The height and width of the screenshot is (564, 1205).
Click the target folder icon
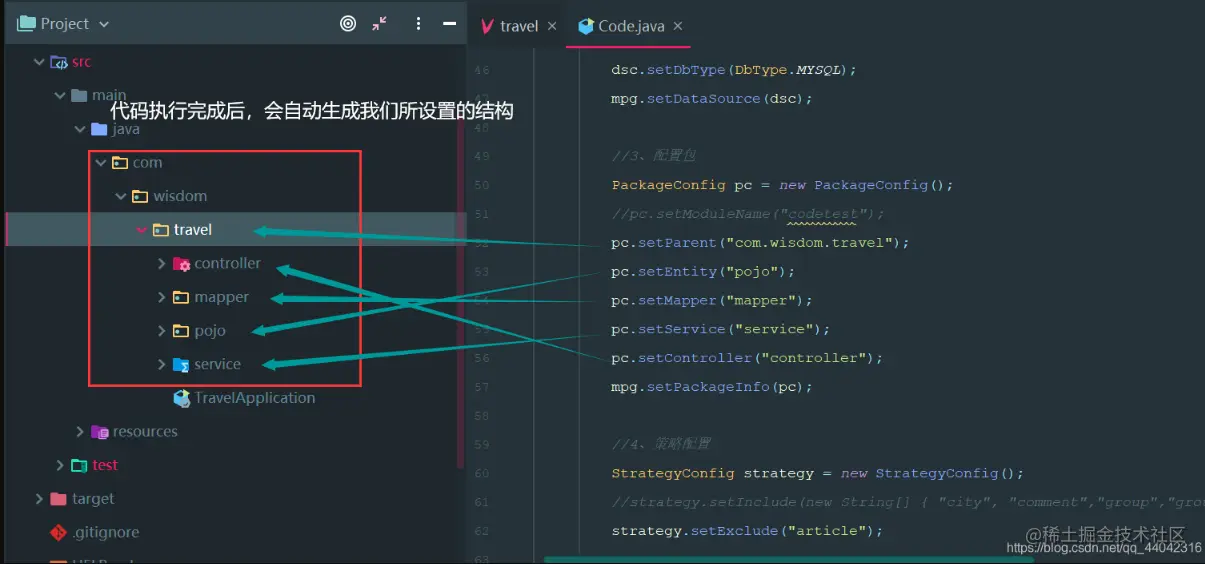tap(58, 499)
